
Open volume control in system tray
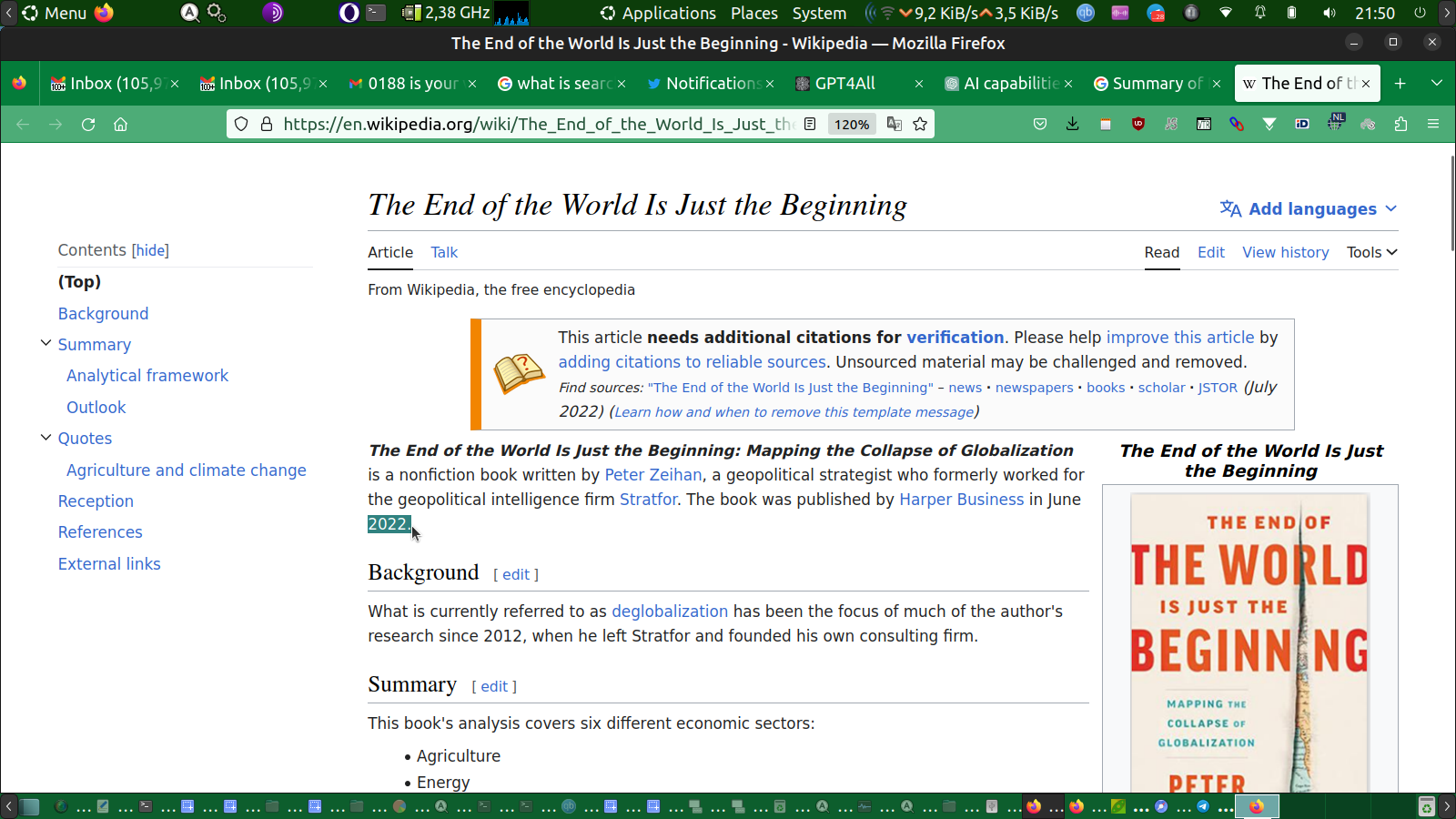1330,13
